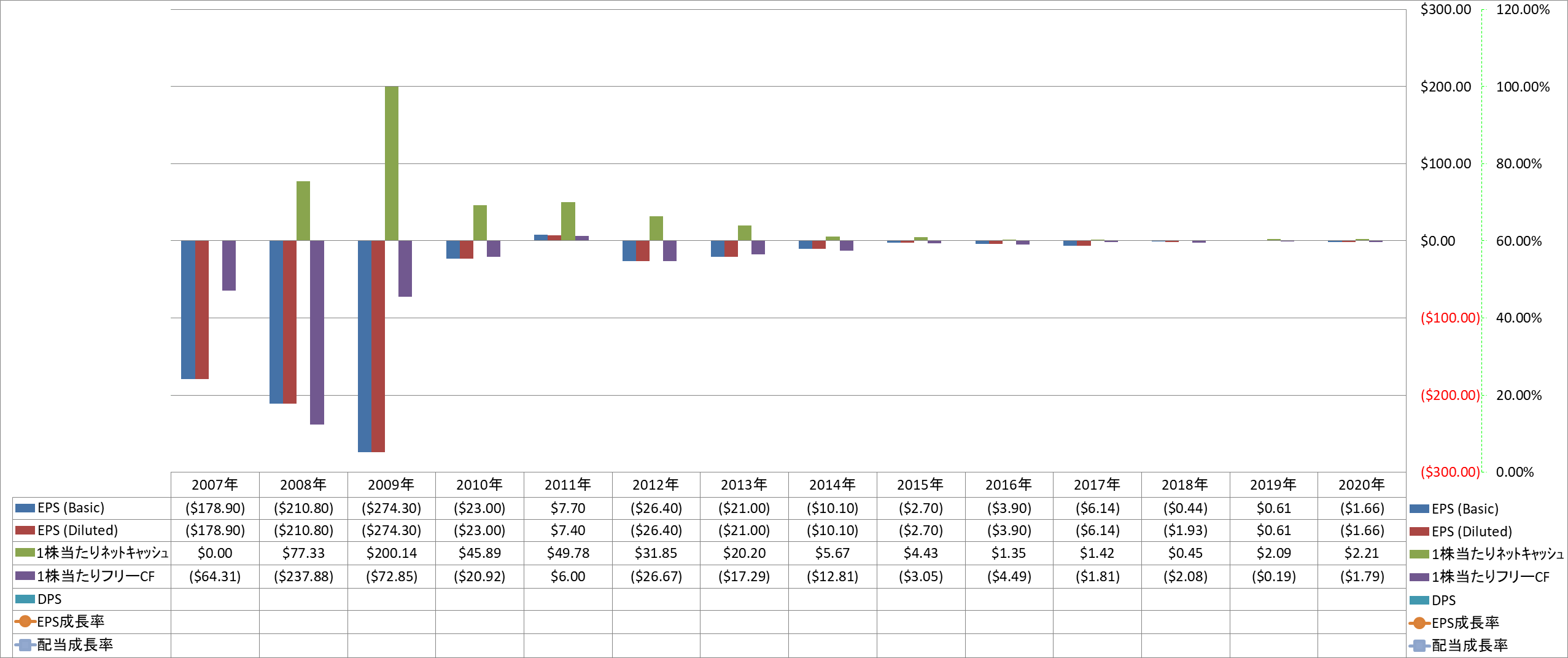Image resolution: width=1568 pixels, height=658 pixels.
Task: Click the blue 2007年 EPS (Basic) bar
Action: (x=188, y=310)
